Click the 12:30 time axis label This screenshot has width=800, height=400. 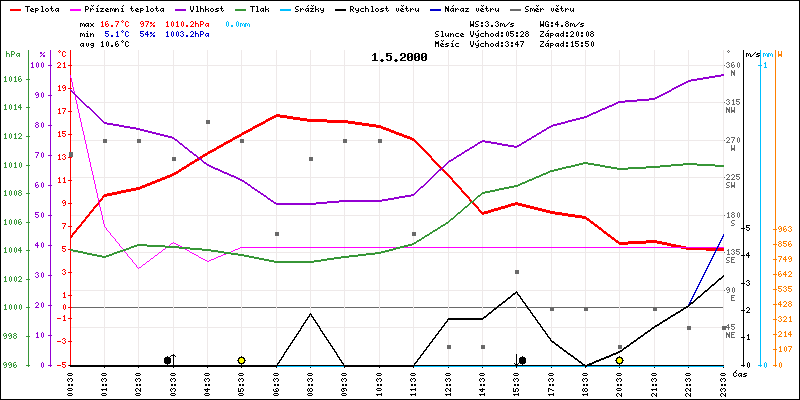tap(448, 380)
